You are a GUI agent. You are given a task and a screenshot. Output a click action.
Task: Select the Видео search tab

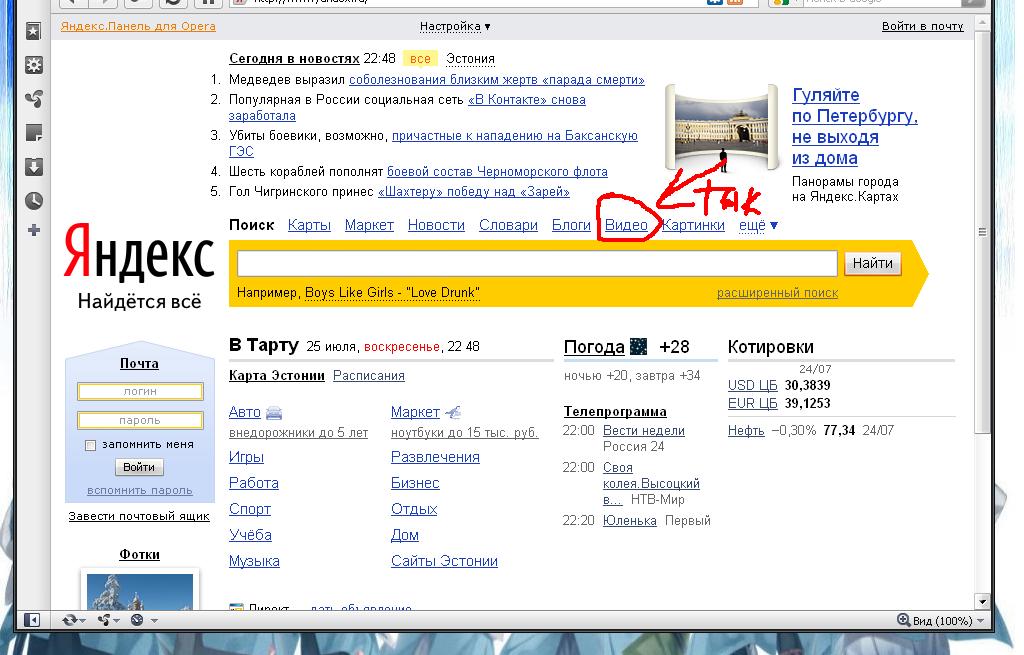626,225
